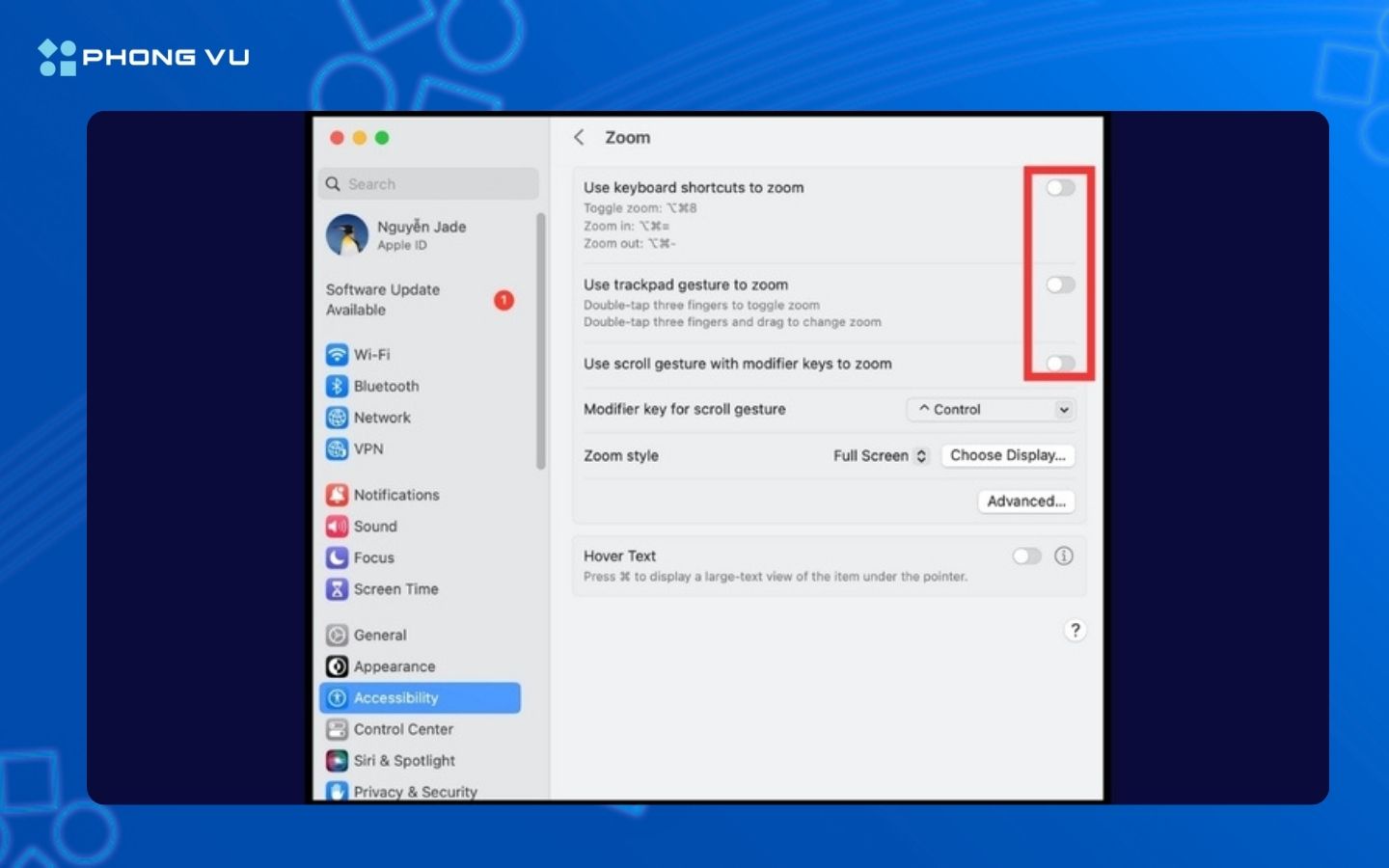Open Focus moon icon
This screenshot has height=868, width=1389.
(337, 557)
